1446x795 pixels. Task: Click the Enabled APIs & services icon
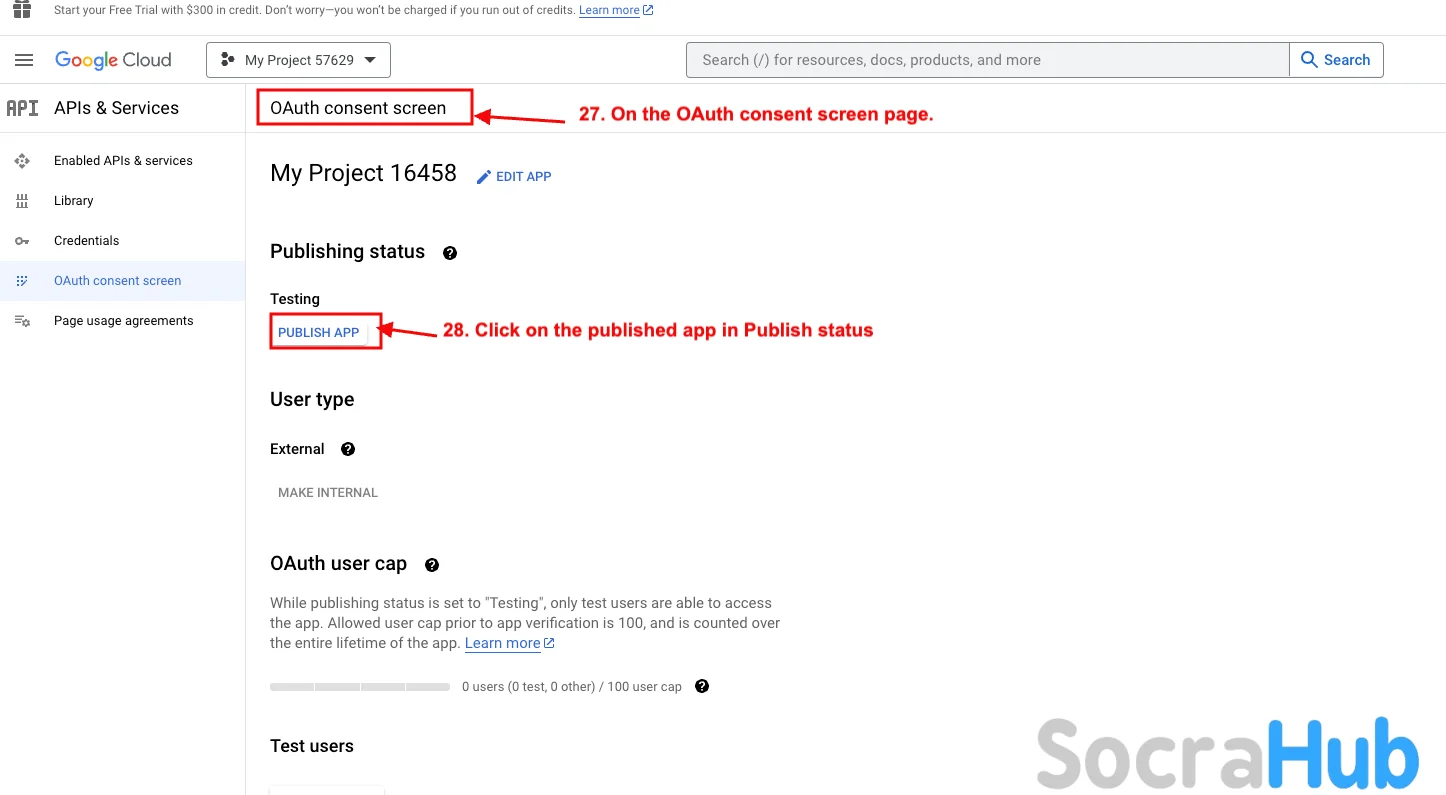[x=22, y=161]
